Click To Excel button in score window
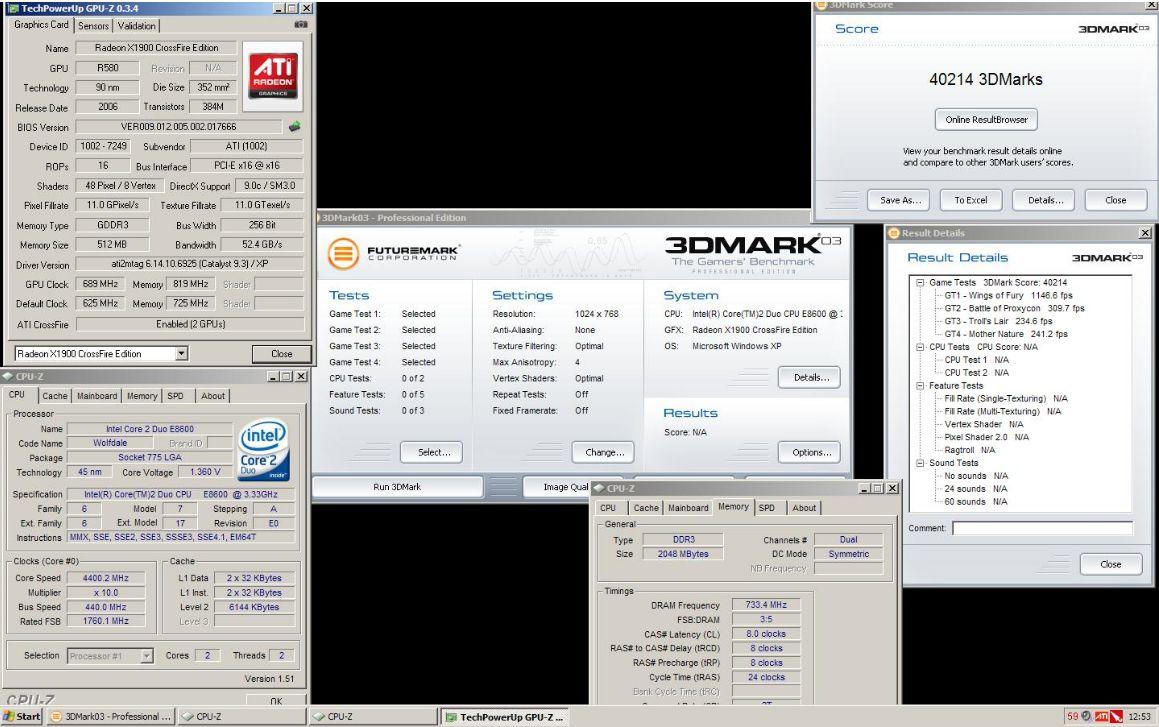 click(x=971, y=200)
